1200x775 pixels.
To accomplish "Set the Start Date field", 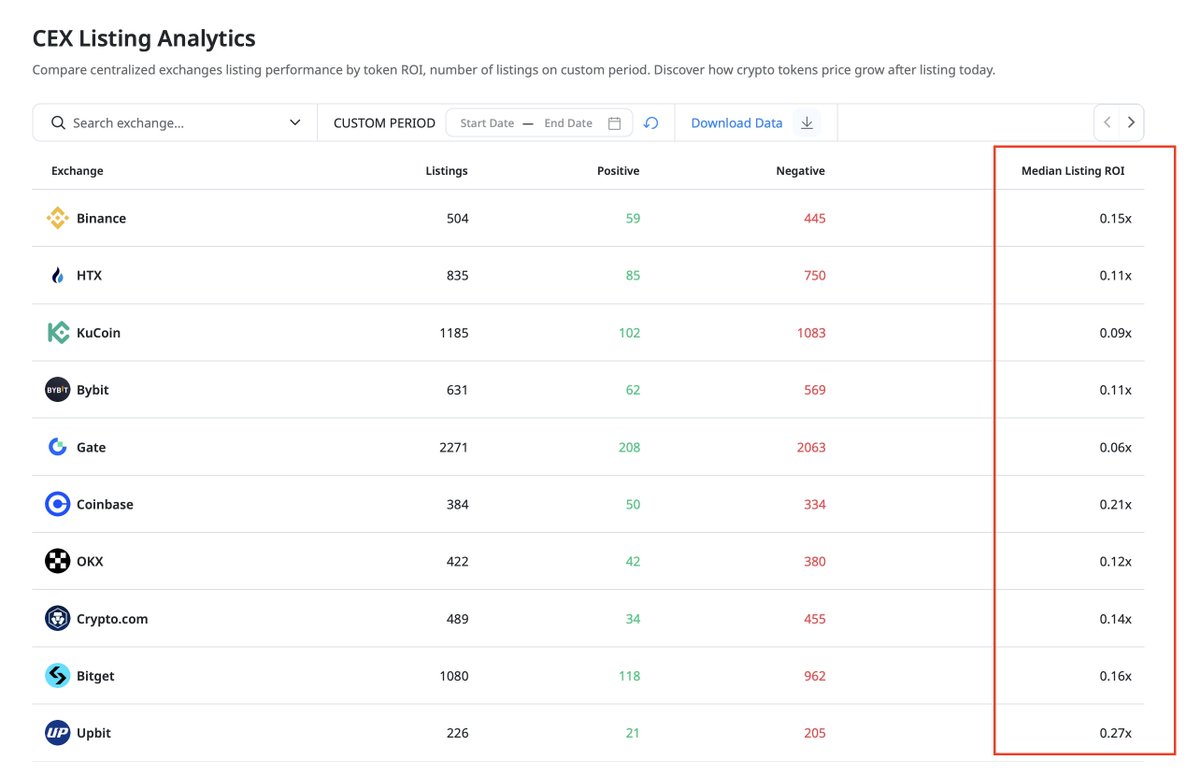I will click(x=487, y=123).
